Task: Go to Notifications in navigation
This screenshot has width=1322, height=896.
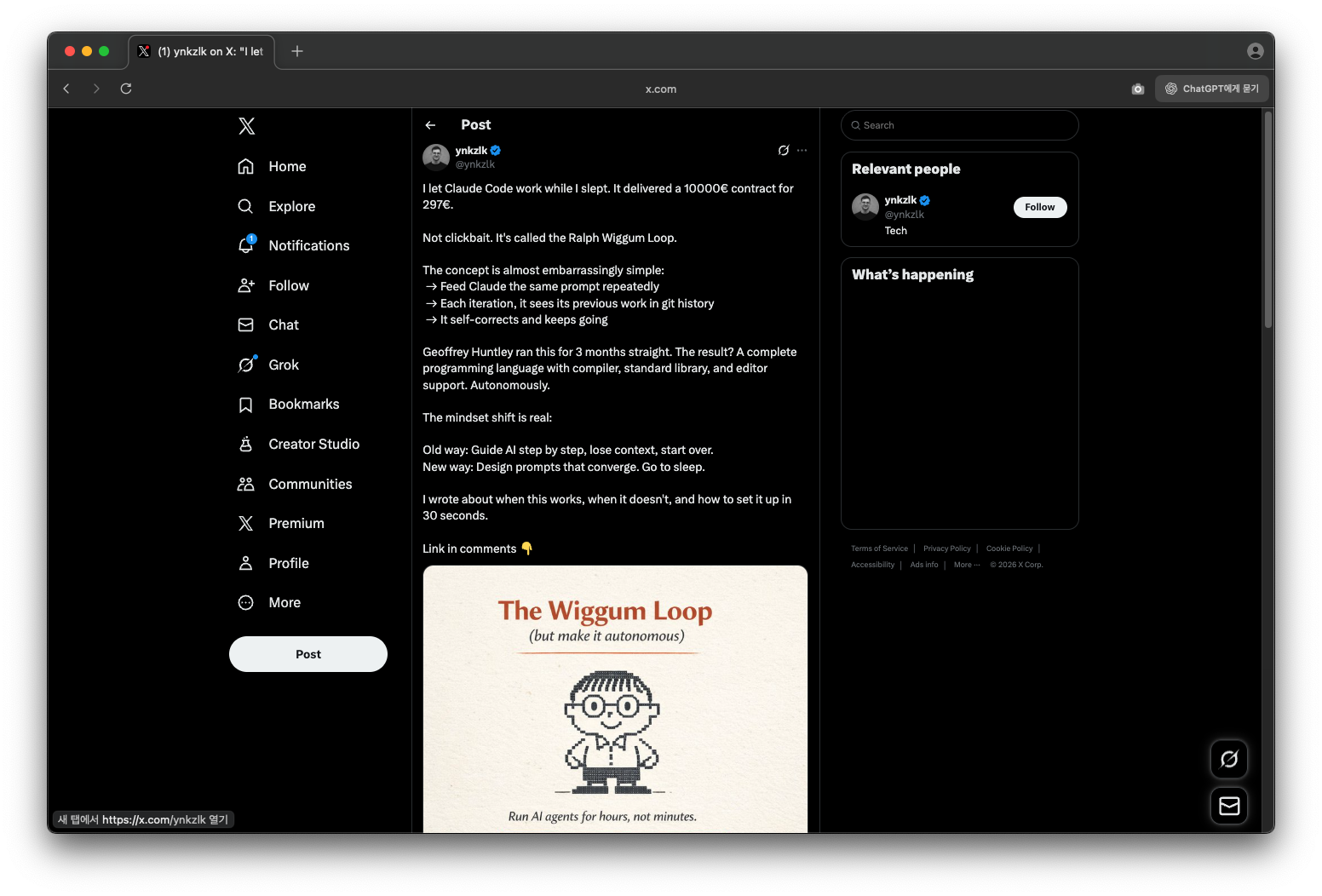Action: click(x=309, y=246)
